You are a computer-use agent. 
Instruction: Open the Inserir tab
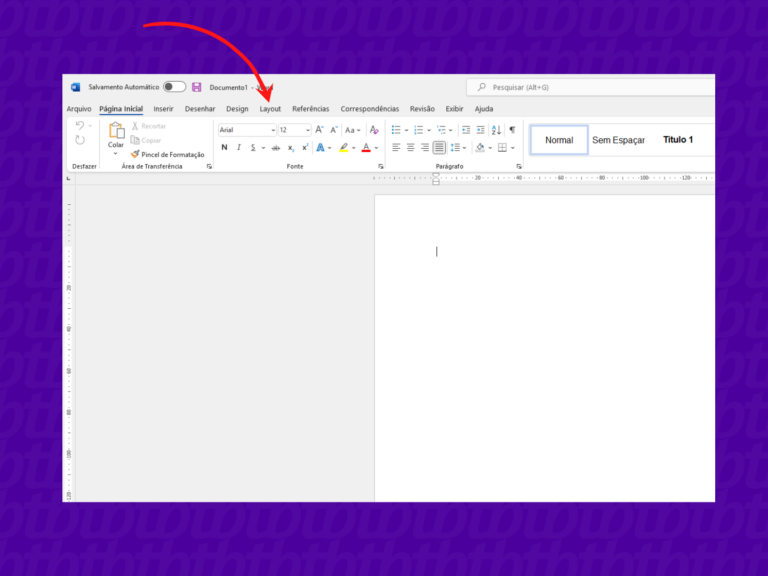tap(163, 109)
